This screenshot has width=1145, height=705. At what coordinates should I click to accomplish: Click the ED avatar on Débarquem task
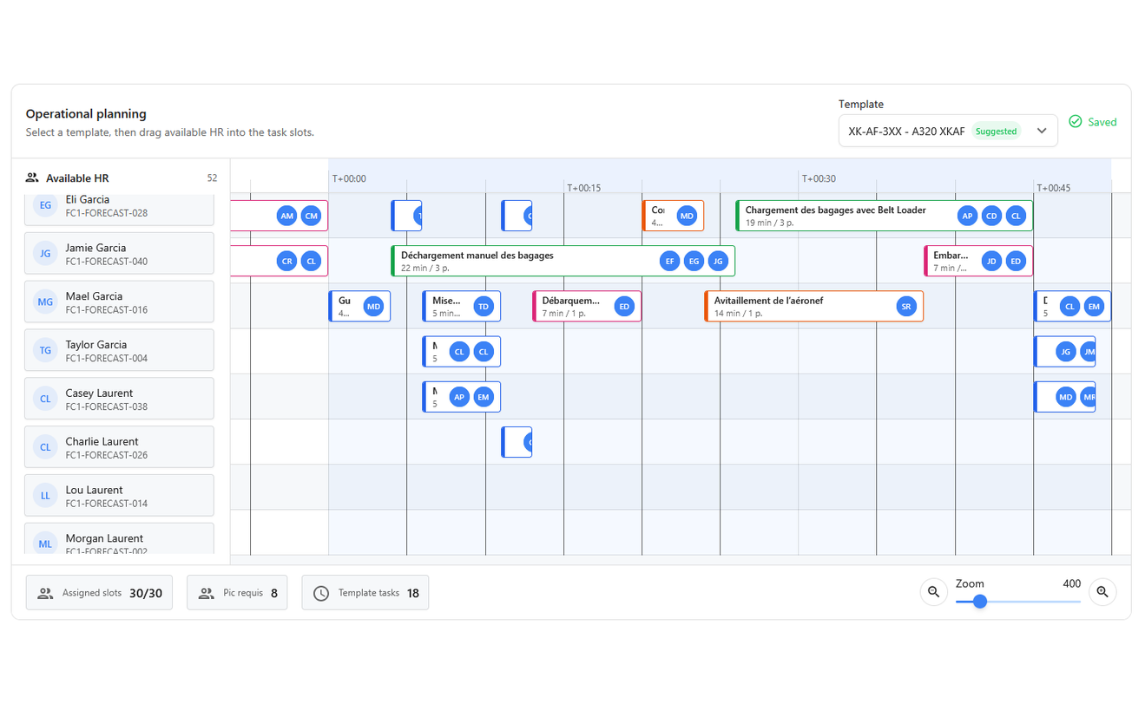pos(624,306)
